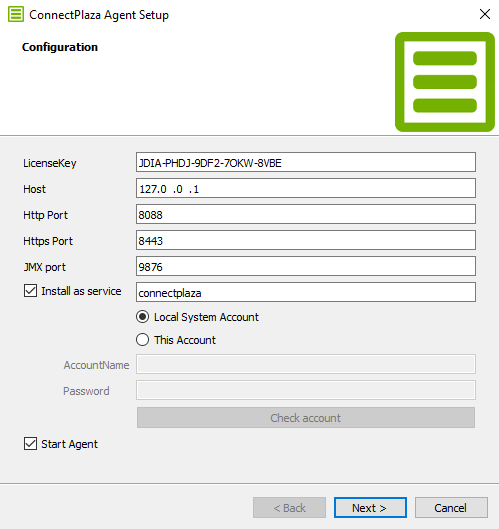The width and height of the screenshot is (499, 529).
Task: Click the Cancel button
Action: pos(451,507)
